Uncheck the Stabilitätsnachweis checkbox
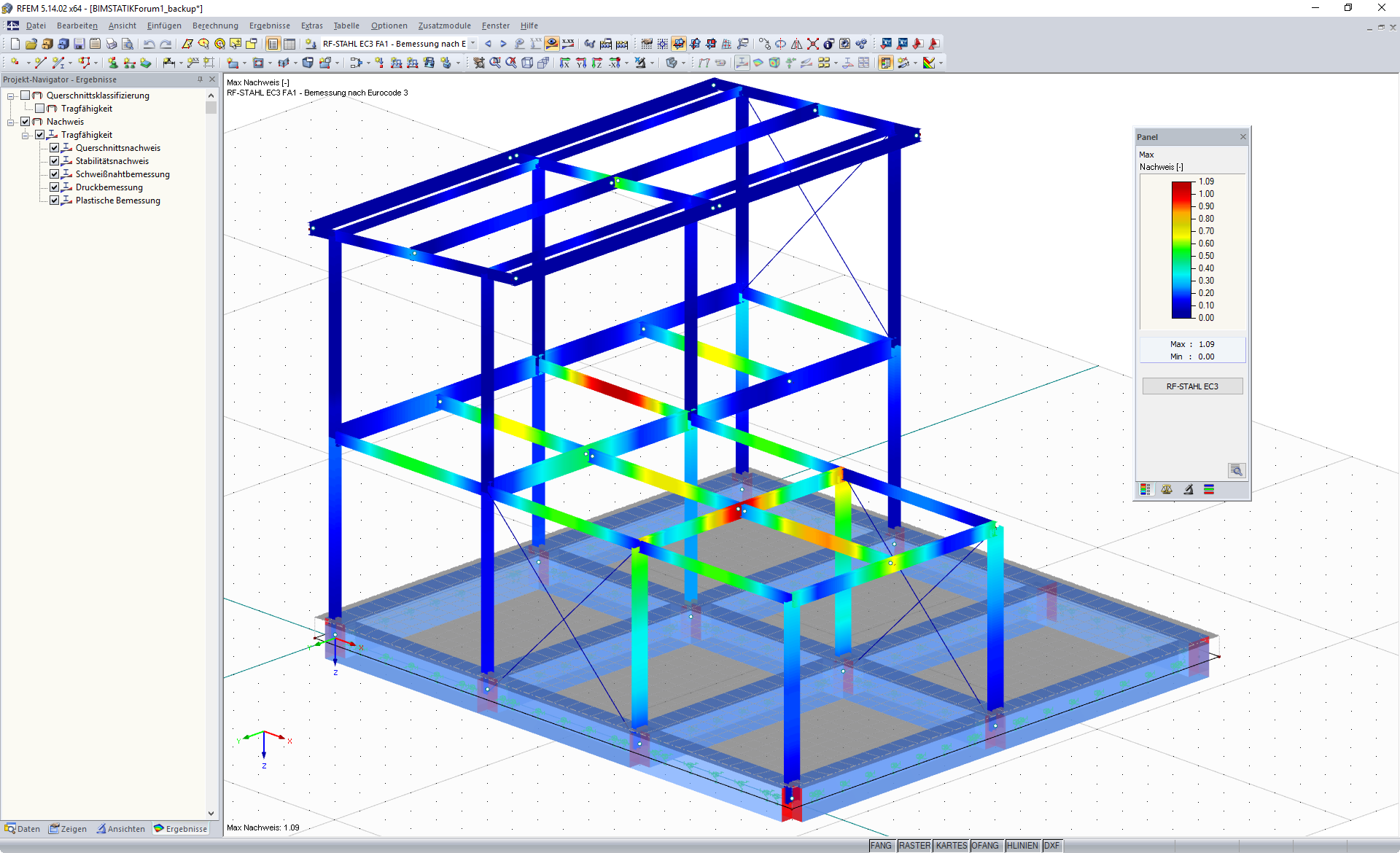 [54, 160]
